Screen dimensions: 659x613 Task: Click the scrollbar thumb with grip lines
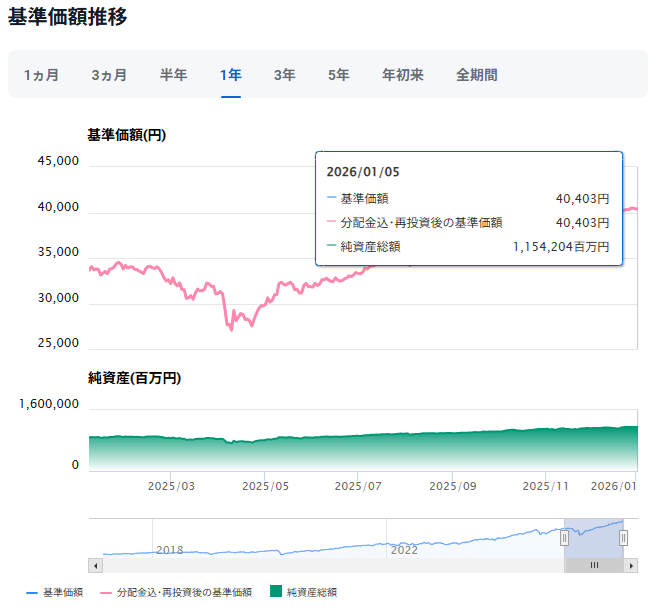[593, 565]
